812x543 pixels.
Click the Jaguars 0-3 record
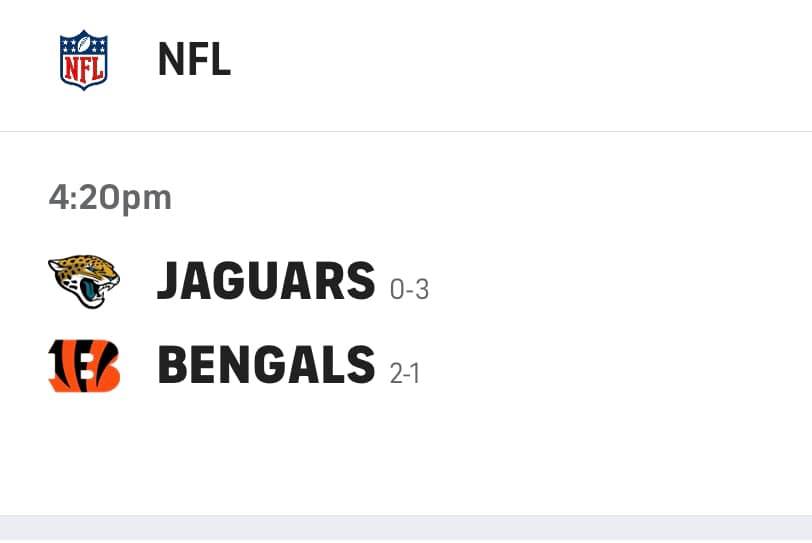pos(409,289)
